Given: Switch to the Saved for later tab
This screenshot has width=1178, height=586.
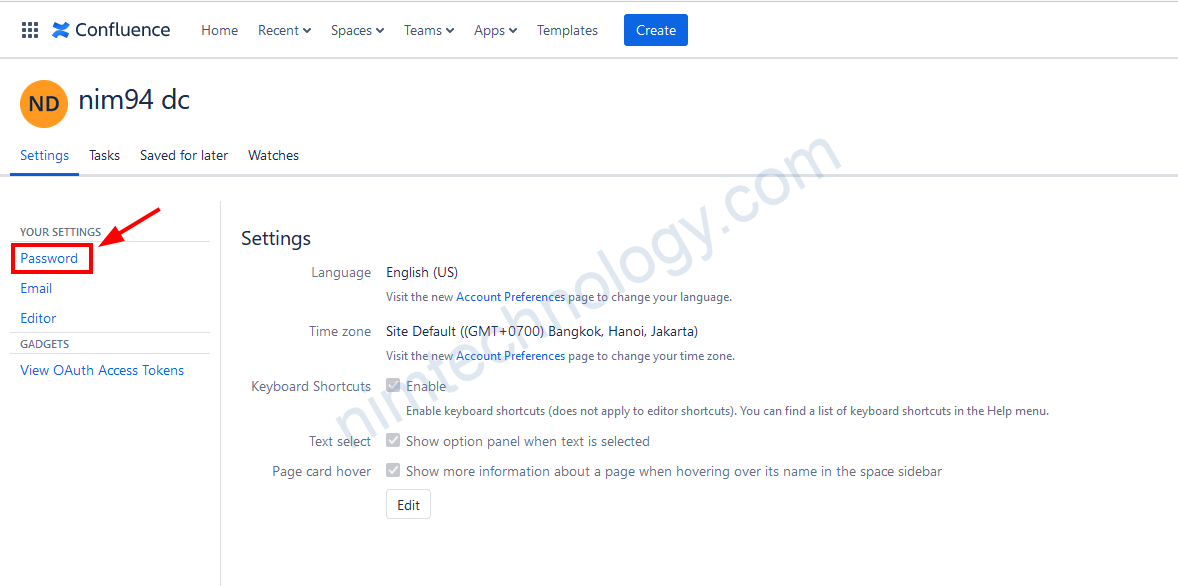Looking at the screenshot, I should (184, 155).
